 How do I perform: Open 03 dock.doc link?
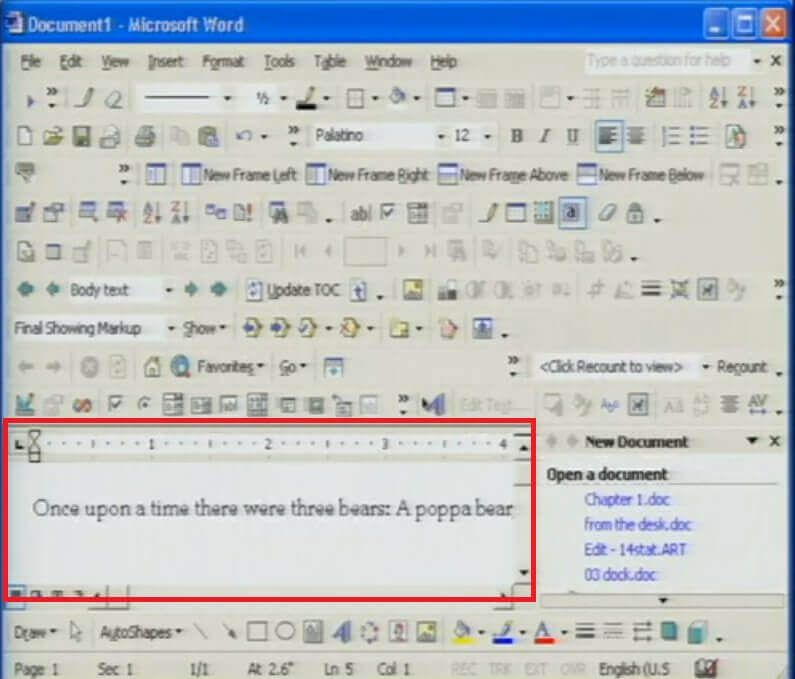[x=620, y=575]
